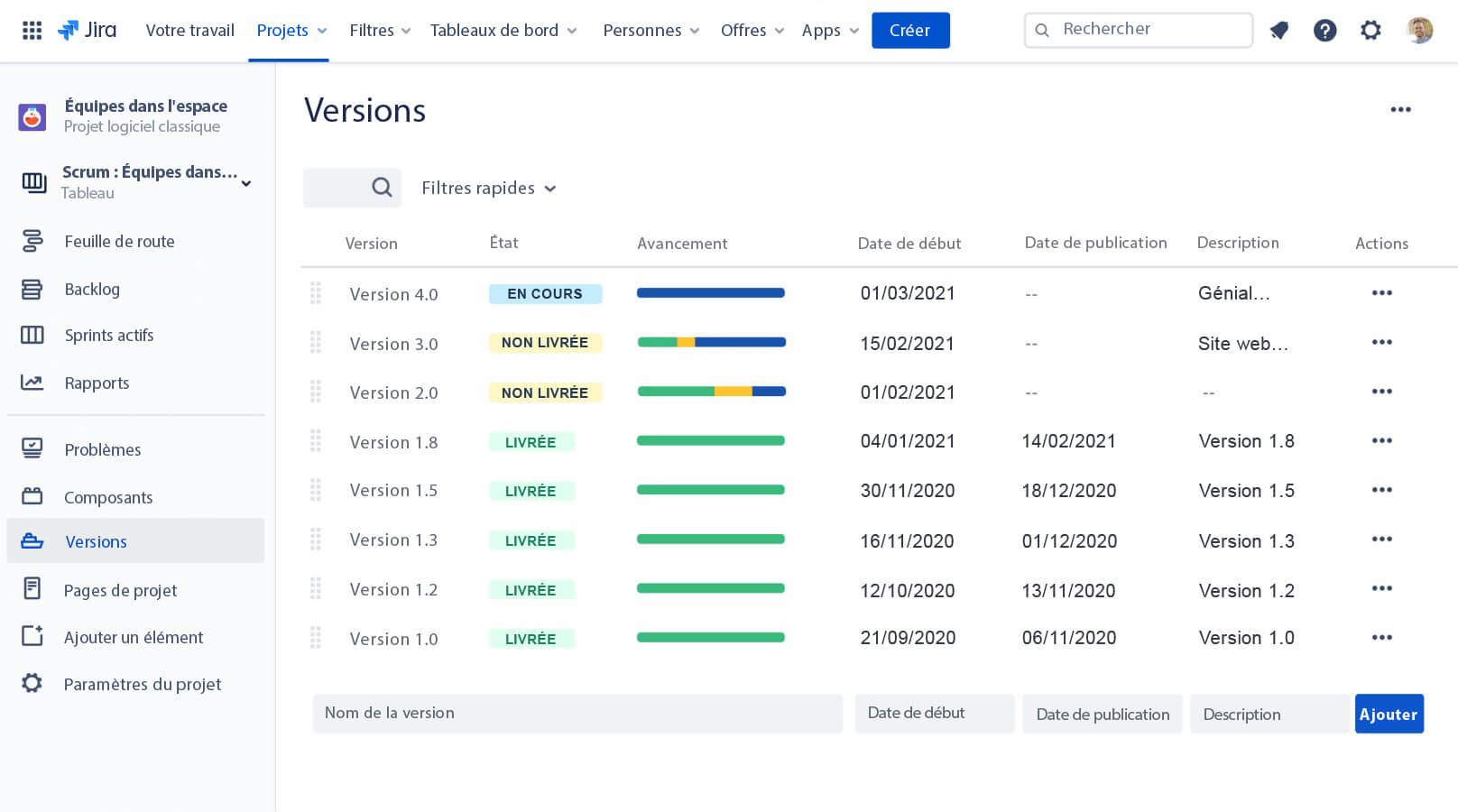
Task: Open the settings gear in top bar
Action: point(1370,31)
